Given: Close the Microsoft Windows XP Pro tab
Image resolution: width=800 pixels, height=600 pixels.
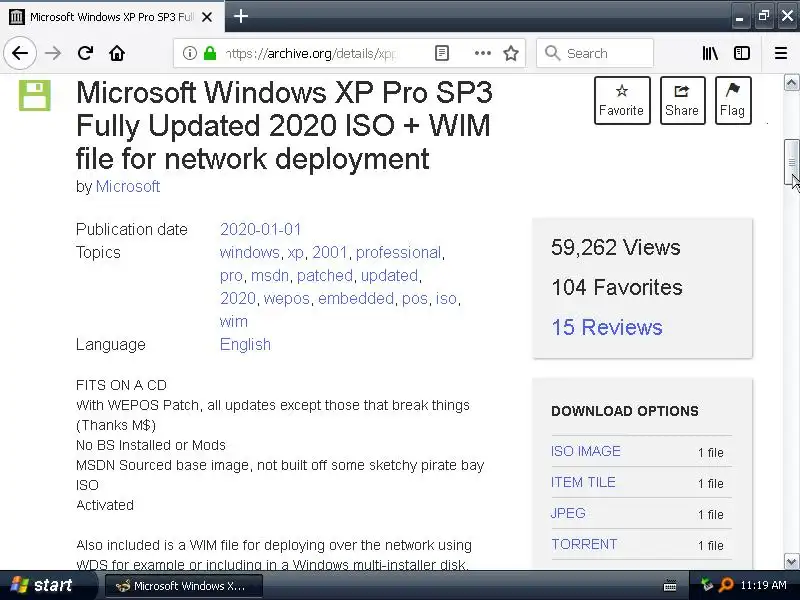Looking at the screenshot, I should pos(207,17).
